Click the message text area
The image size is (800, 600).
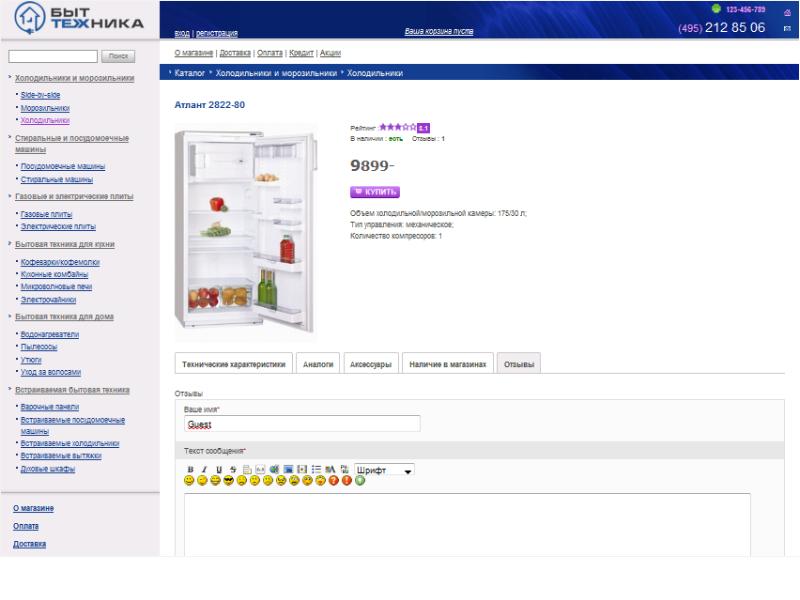(467, 524)
